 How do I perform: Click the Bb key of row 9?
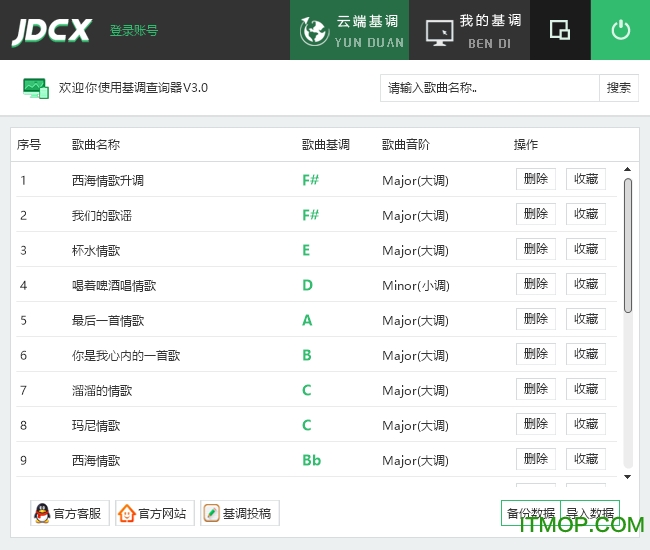[311, 460]
